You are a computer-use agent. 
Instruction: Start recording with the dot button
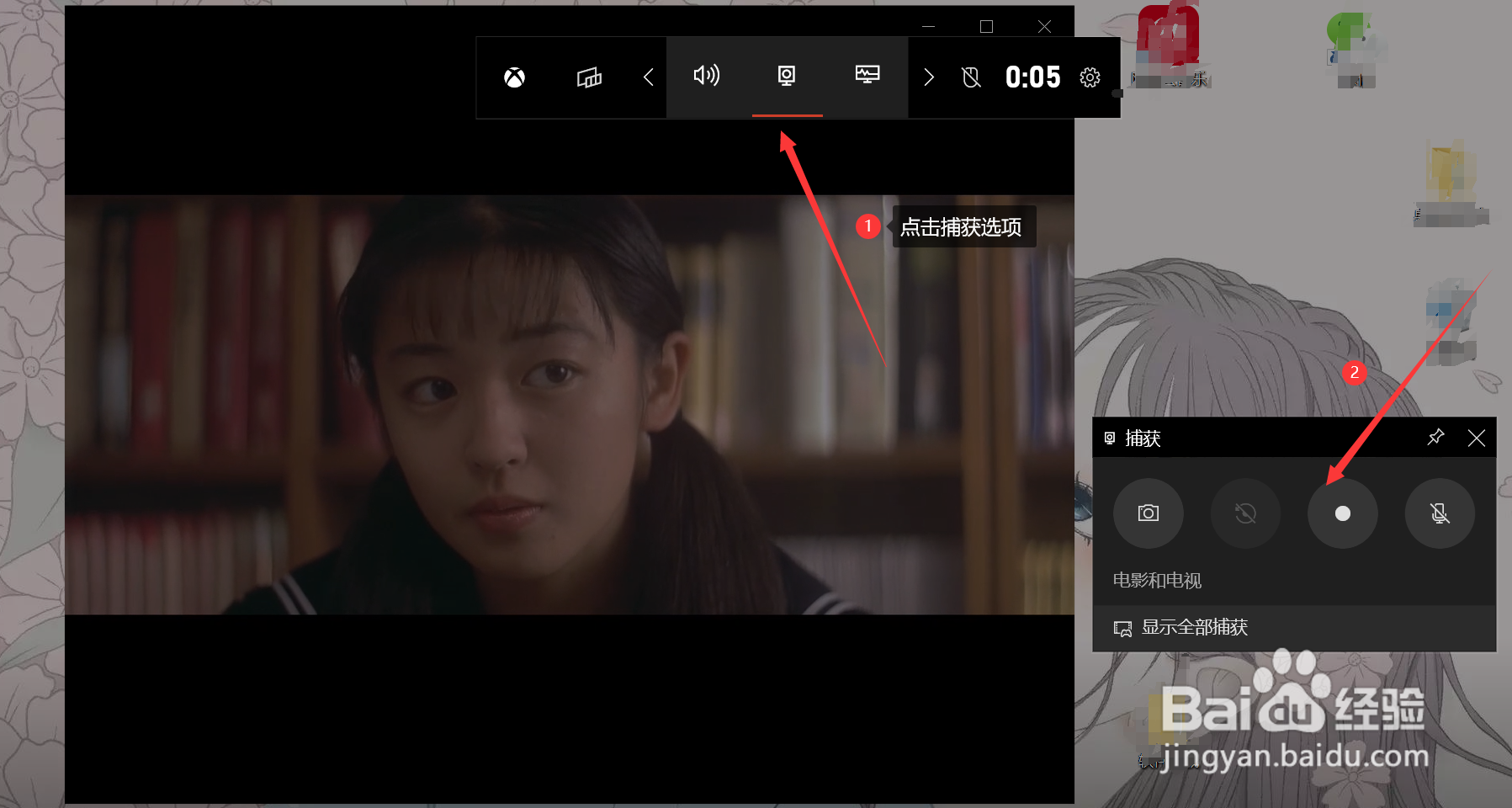point(1343,513)
